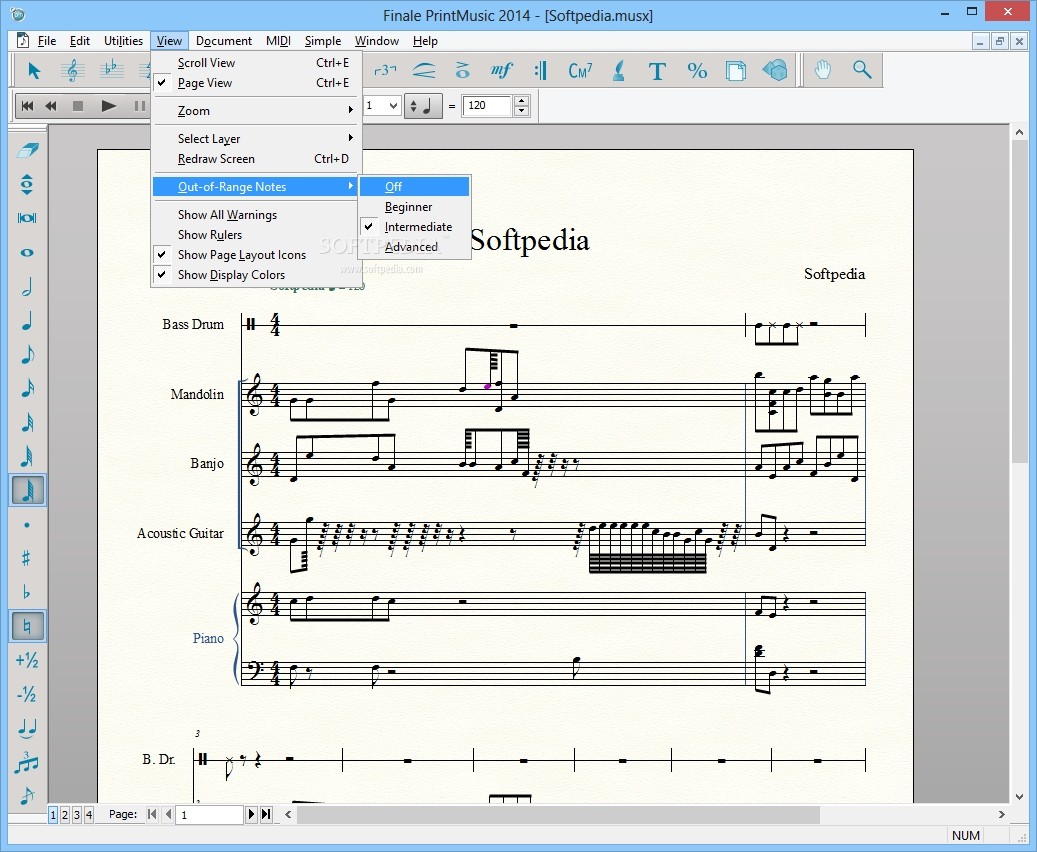Open the tempo note duration selector
The width and height of the screenshot is (1037, 852).
(422, 106)
